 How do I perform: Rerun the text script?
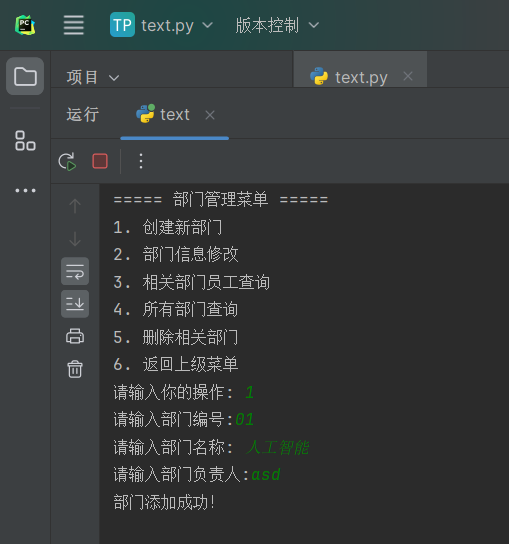click(67, 161)
